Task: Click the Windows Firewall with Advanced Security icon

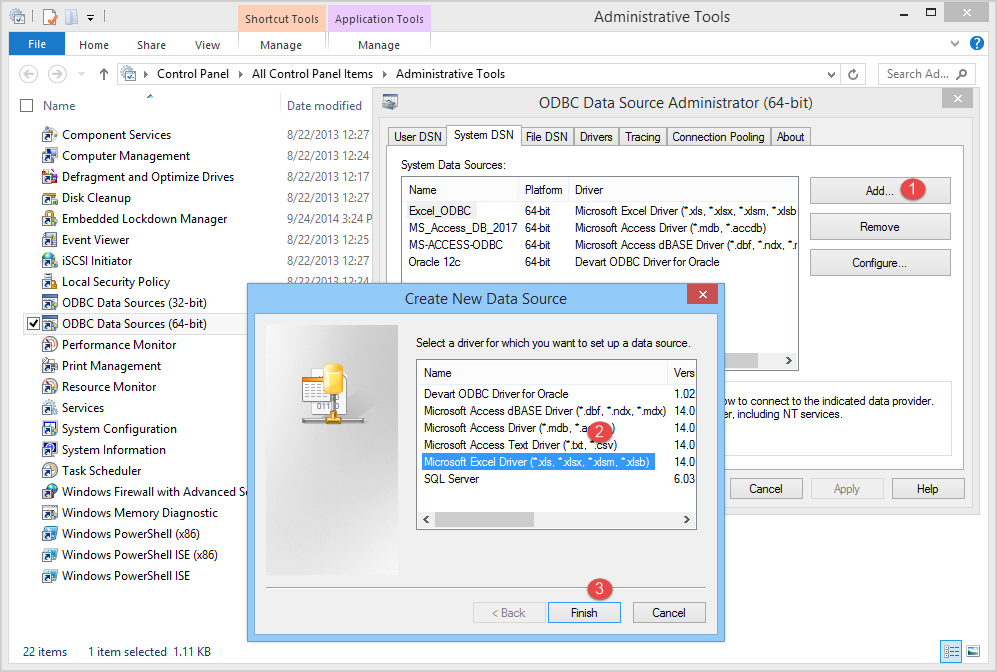Action: pos(50,491)
